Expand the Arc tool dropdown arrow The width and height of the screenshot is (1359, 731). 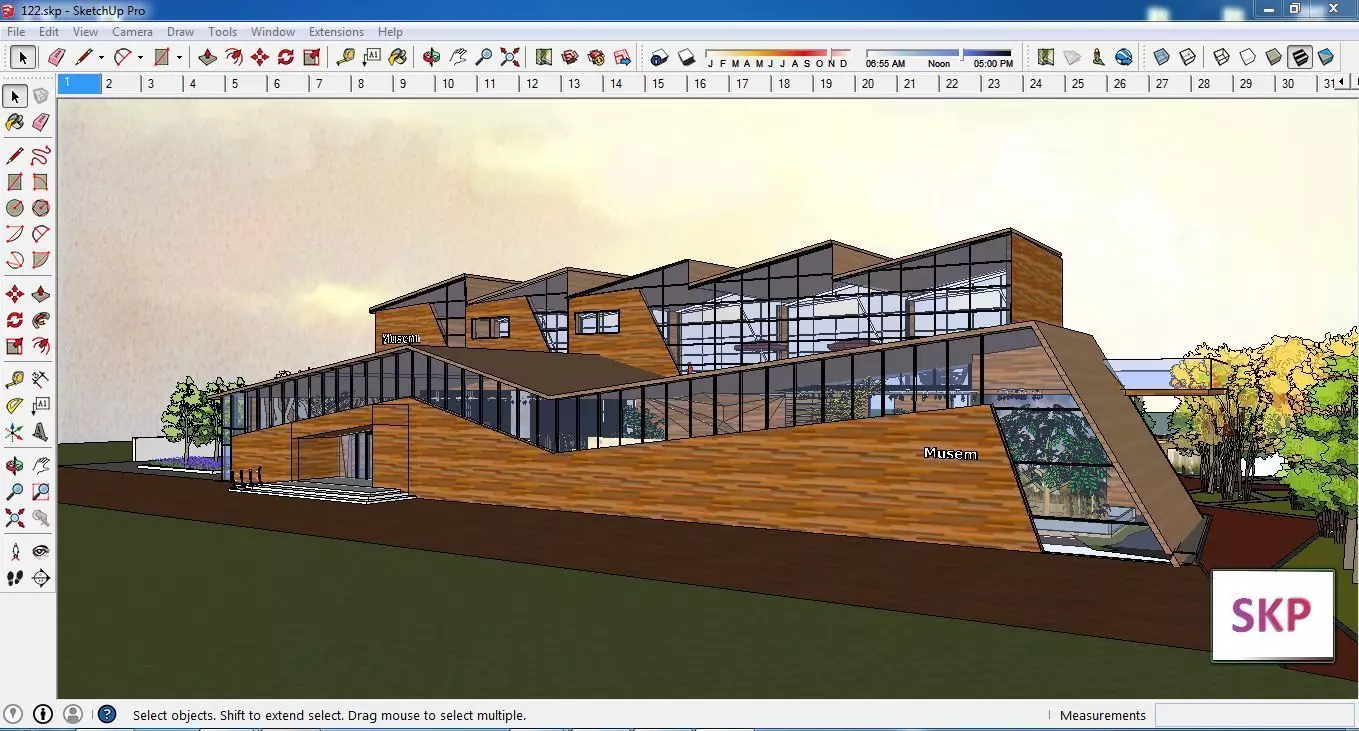(140, 58)
